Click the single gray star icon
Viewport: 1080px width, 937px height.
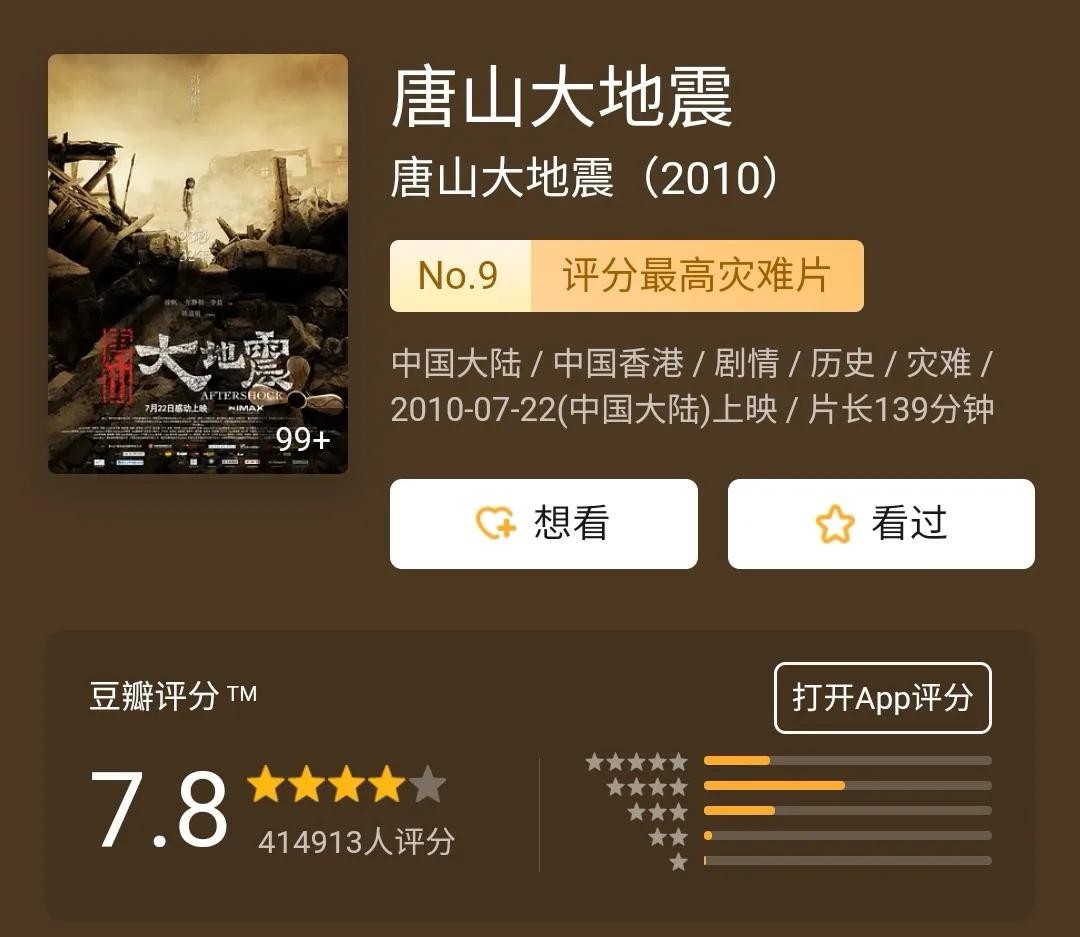[x=678, y=861]
